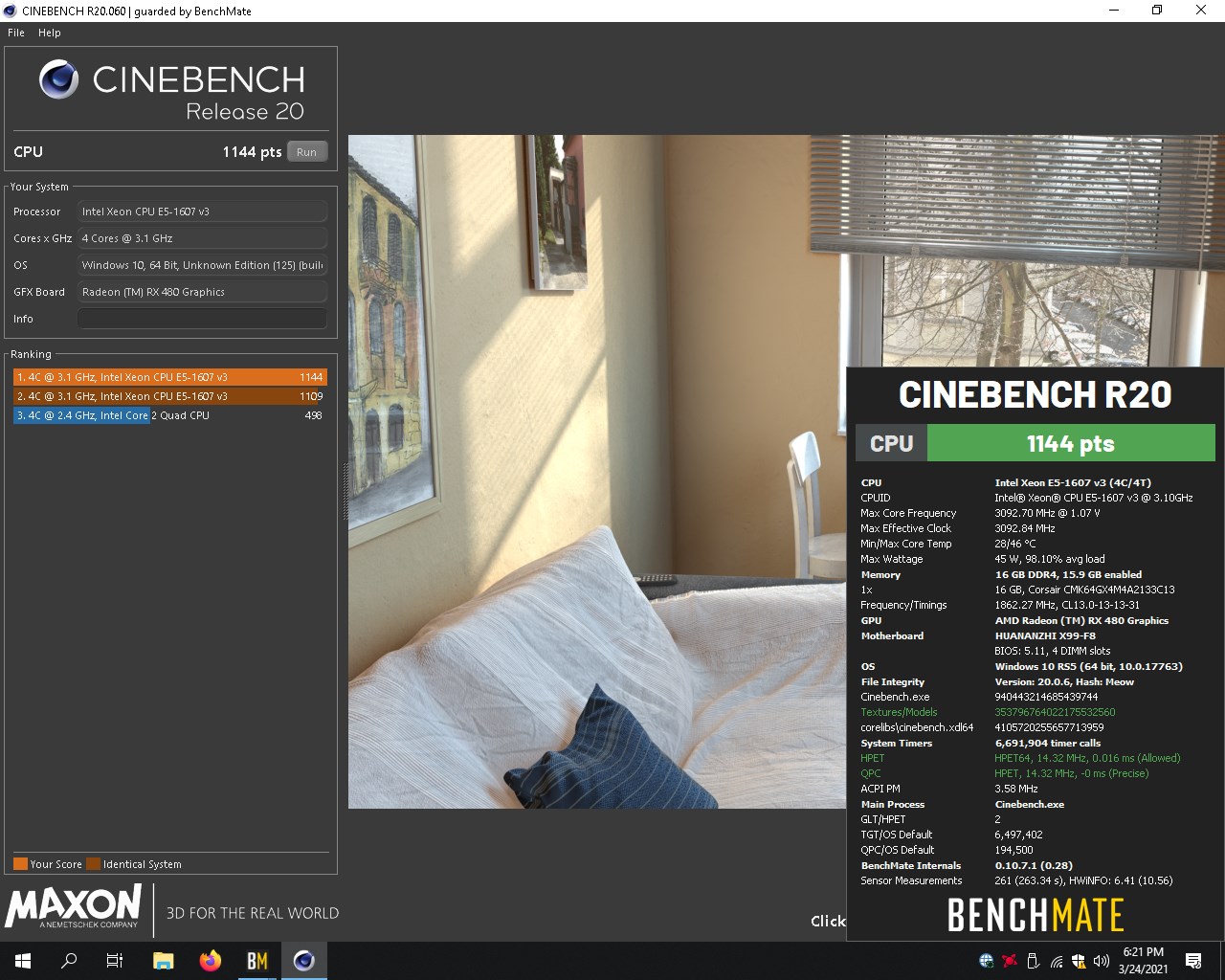Click the ACPI PM 3.58 MHz row
Image resolution: width=1225 pixels, height=980 pixels.
(x=949, y=789)
